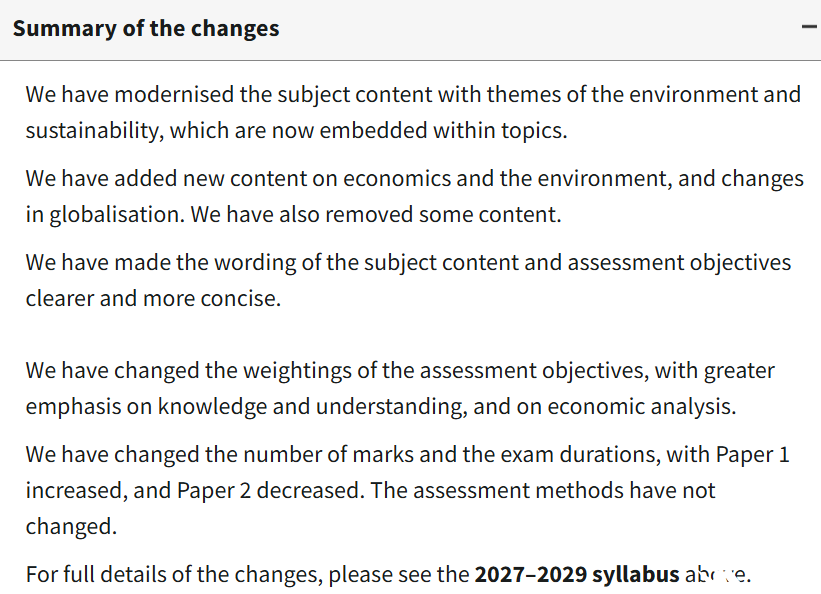Click the word "modernised" in the first paragraph
The height and width of the screenshot is (594, 821).
pyautogui.click(x=174, y=95)
